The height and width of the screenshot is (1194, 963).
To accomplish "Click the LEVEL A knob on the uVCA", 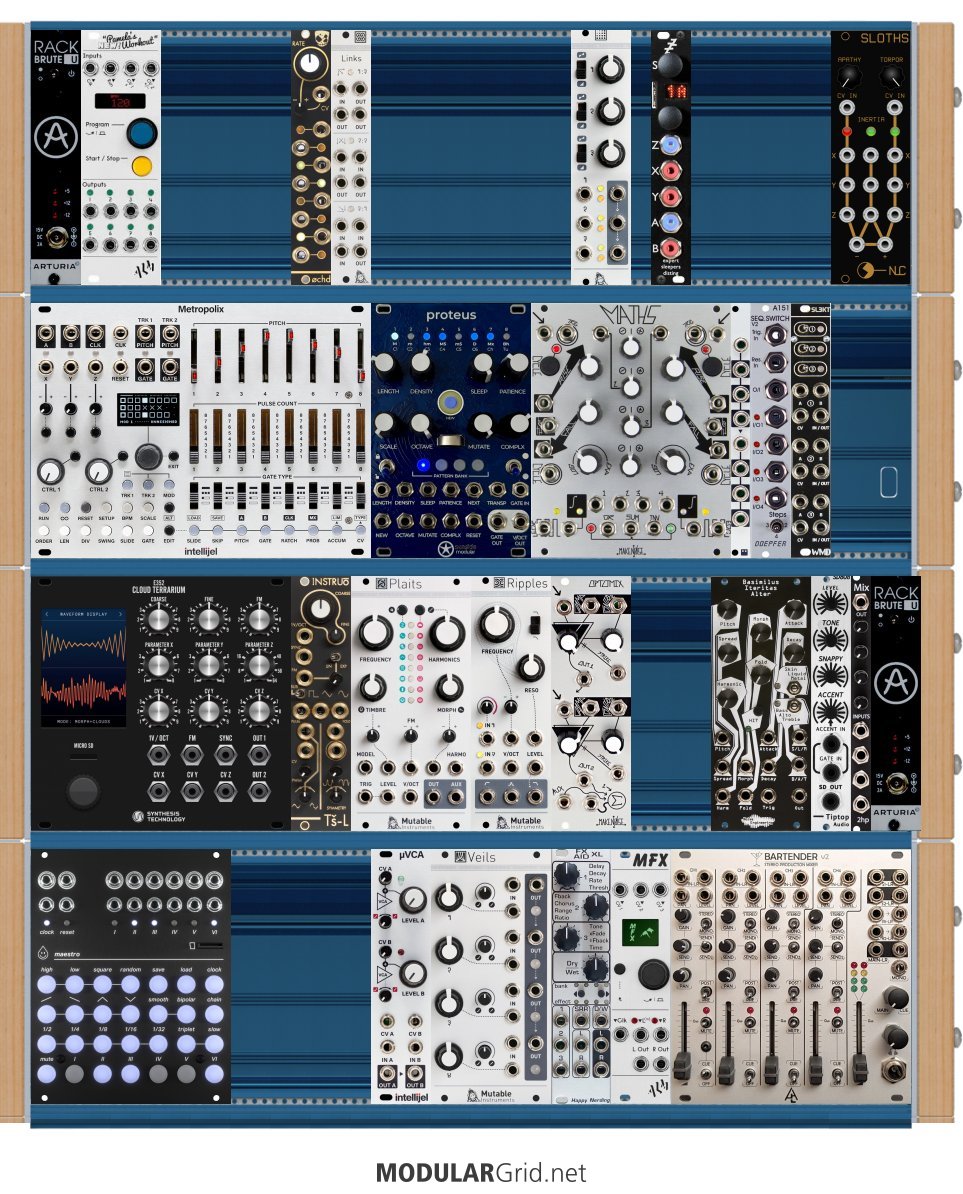I will [x=412, y=900].
